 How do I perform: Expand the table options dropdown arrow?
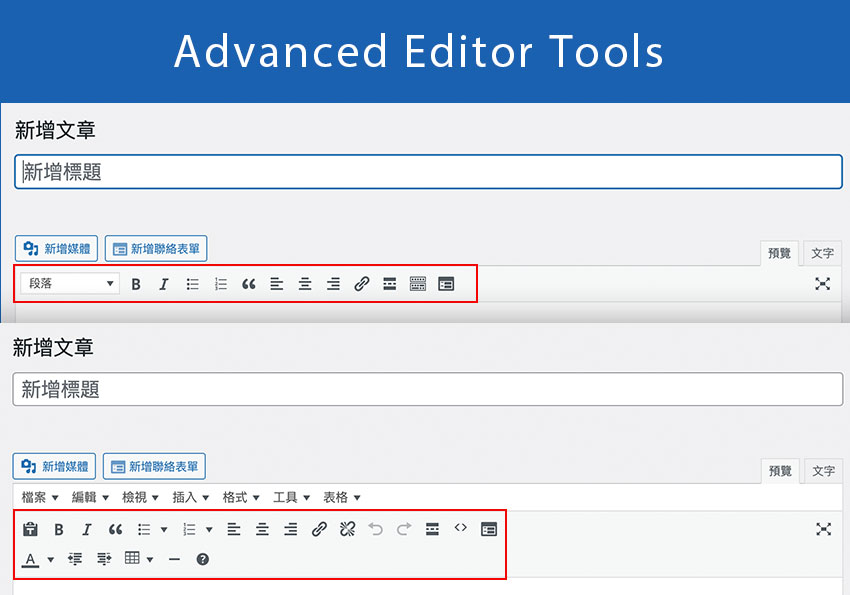pos(150,559)
